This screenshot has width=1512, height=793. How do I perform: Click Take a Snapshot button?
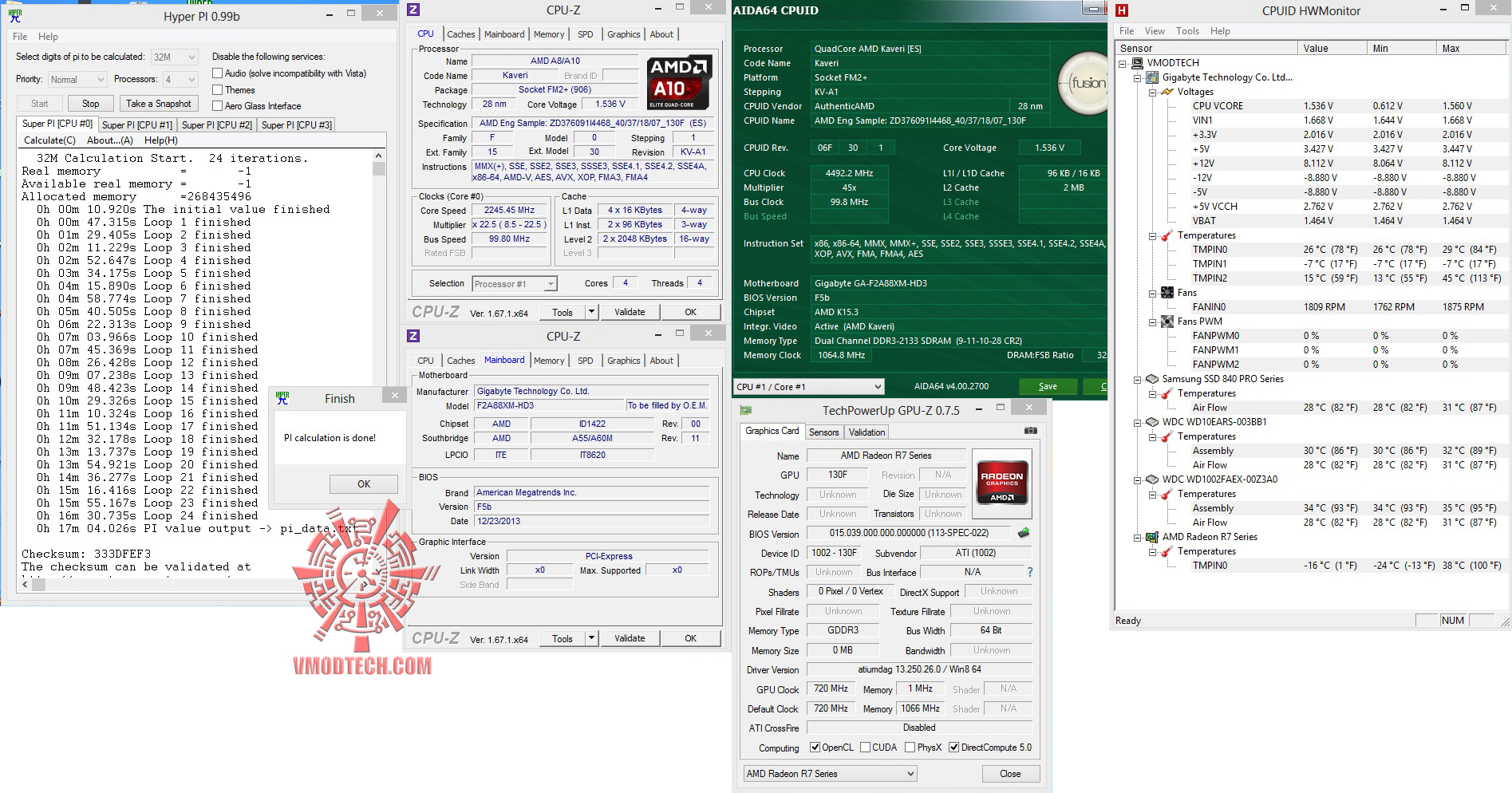pos(158,104)
